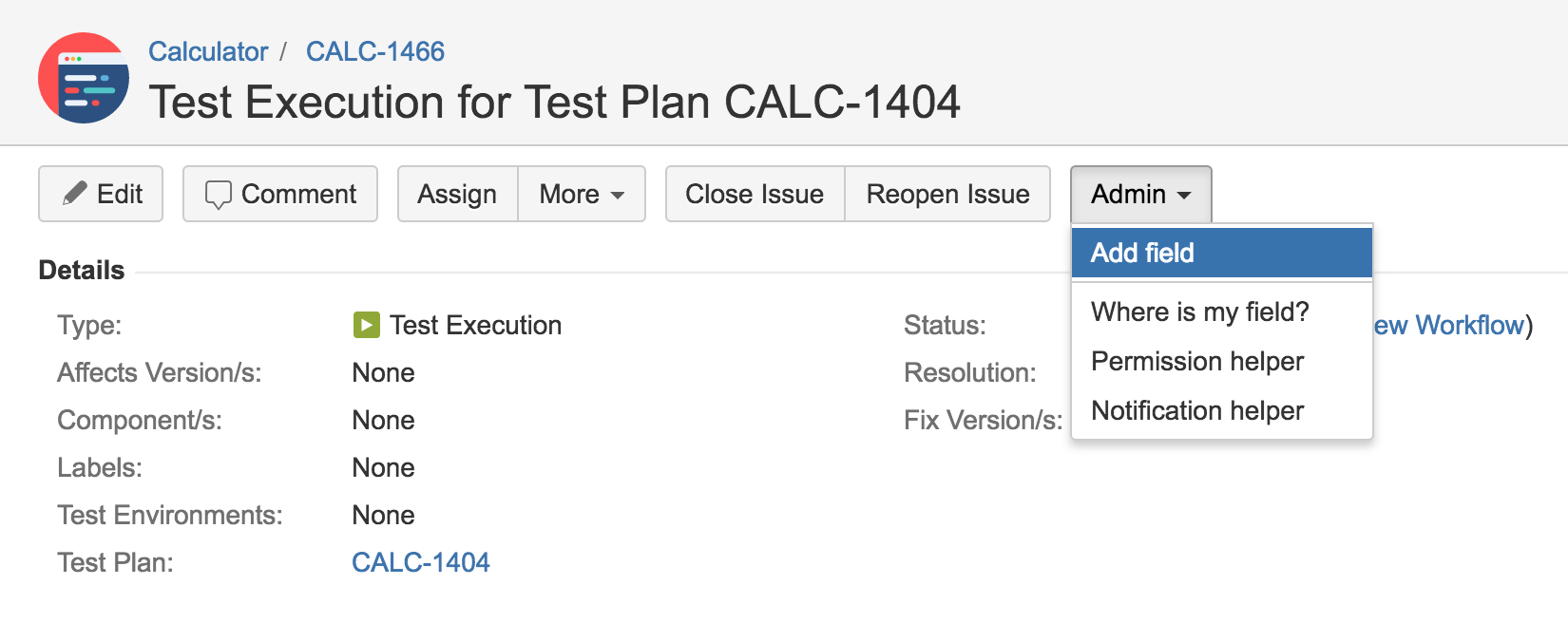This screenshot has width=1568, height=642.
Task: Click the pencil icon on Edit
Action: tap(75, 194)
